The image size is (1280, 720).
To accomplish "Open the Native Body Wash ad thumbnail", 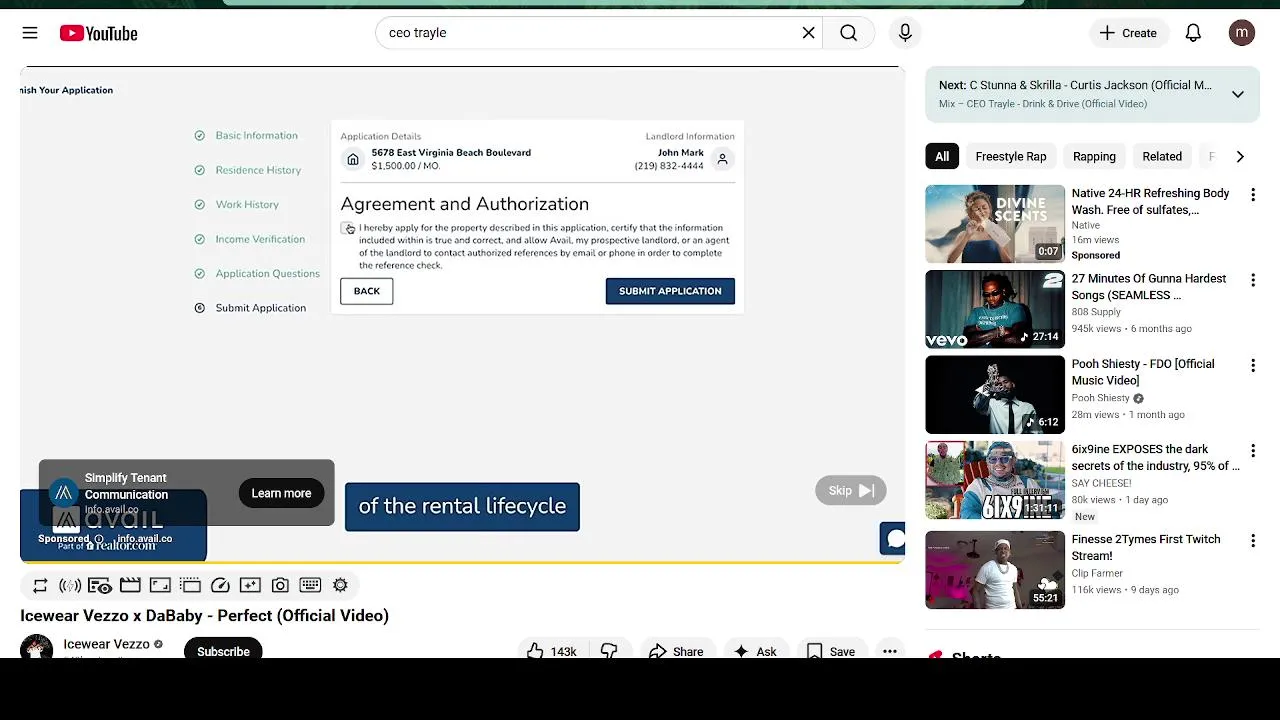I will (x=995, y=224).
